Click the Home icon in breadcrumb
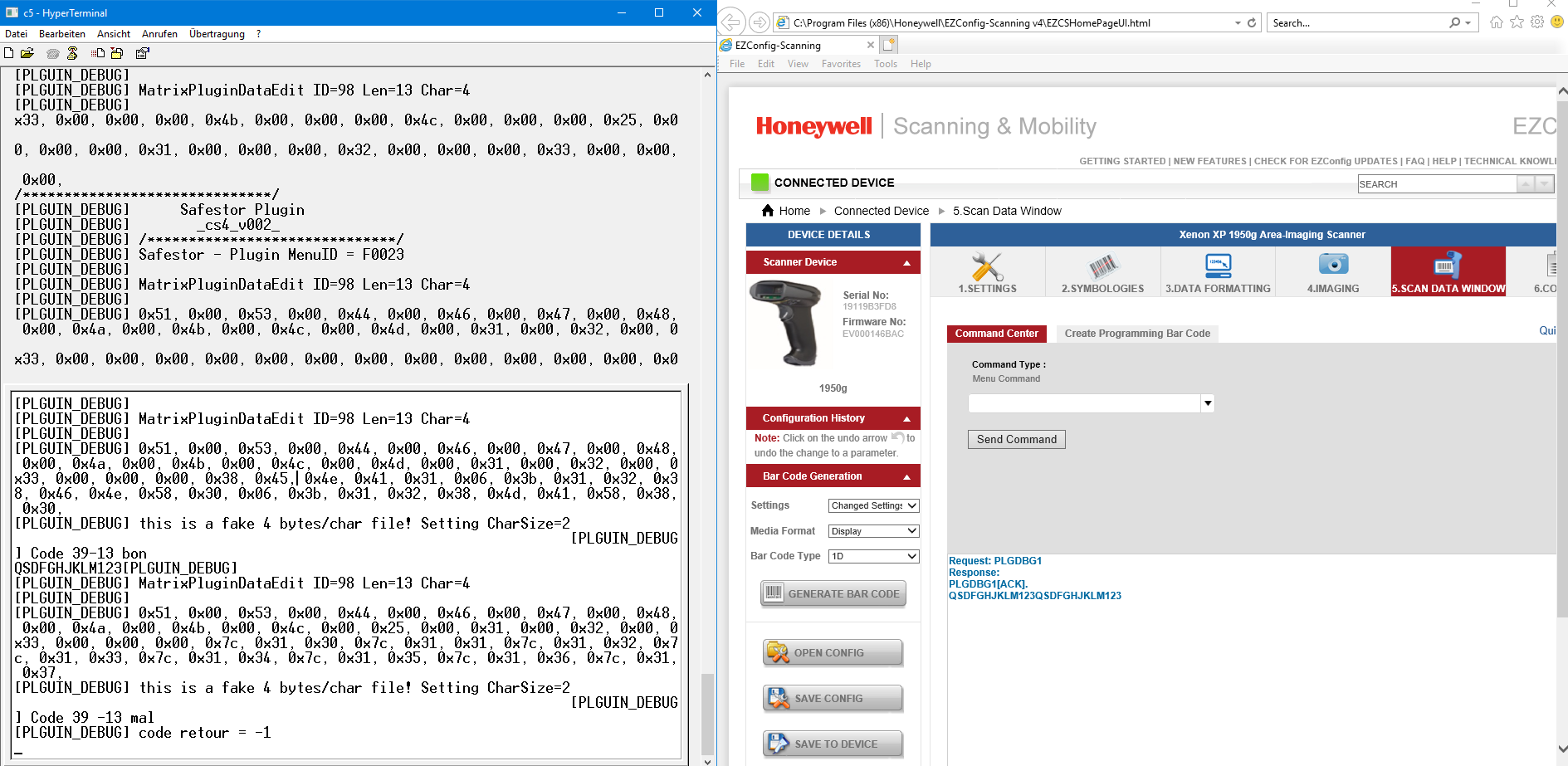 point(768,211)
